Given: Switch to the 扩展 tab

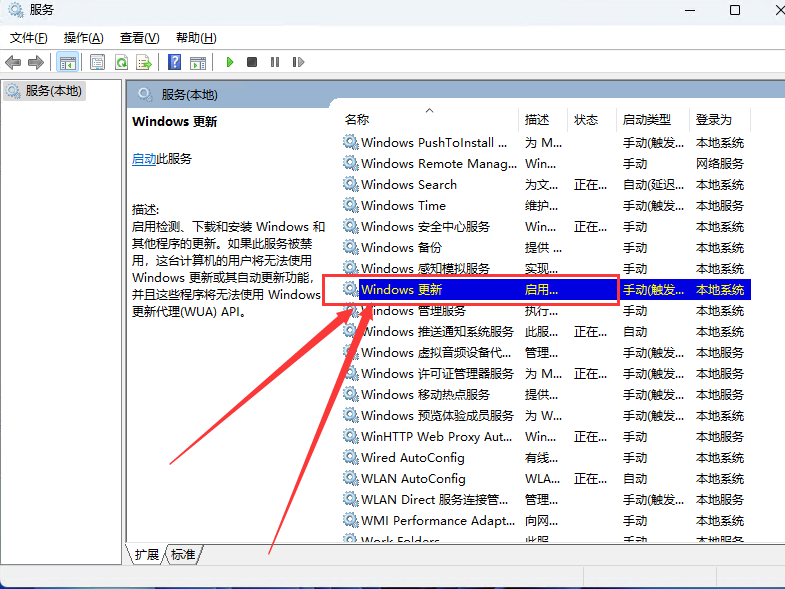Looking at the screenshot, I should pos(146,554).
